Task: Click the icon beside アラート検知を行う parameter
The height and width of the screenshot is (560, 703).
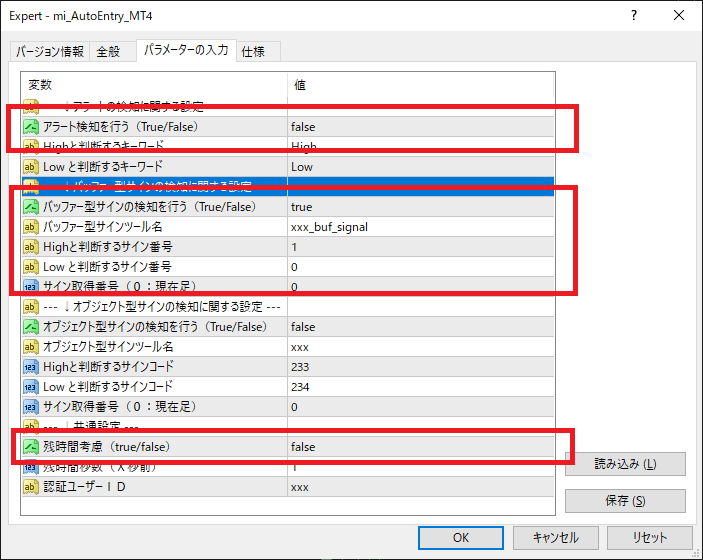Action: (31, 127)
